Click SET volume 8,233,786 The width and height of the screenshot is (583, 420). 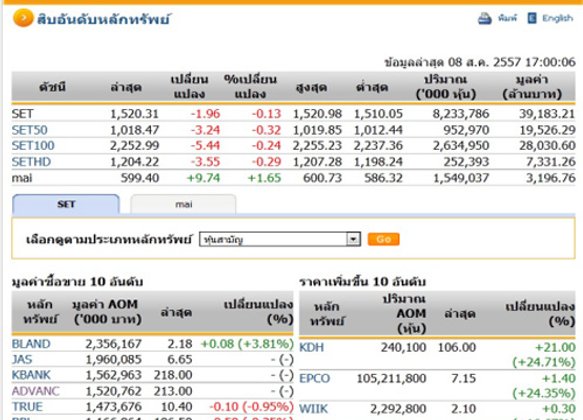pyautogui.click(x=461, y=114)
